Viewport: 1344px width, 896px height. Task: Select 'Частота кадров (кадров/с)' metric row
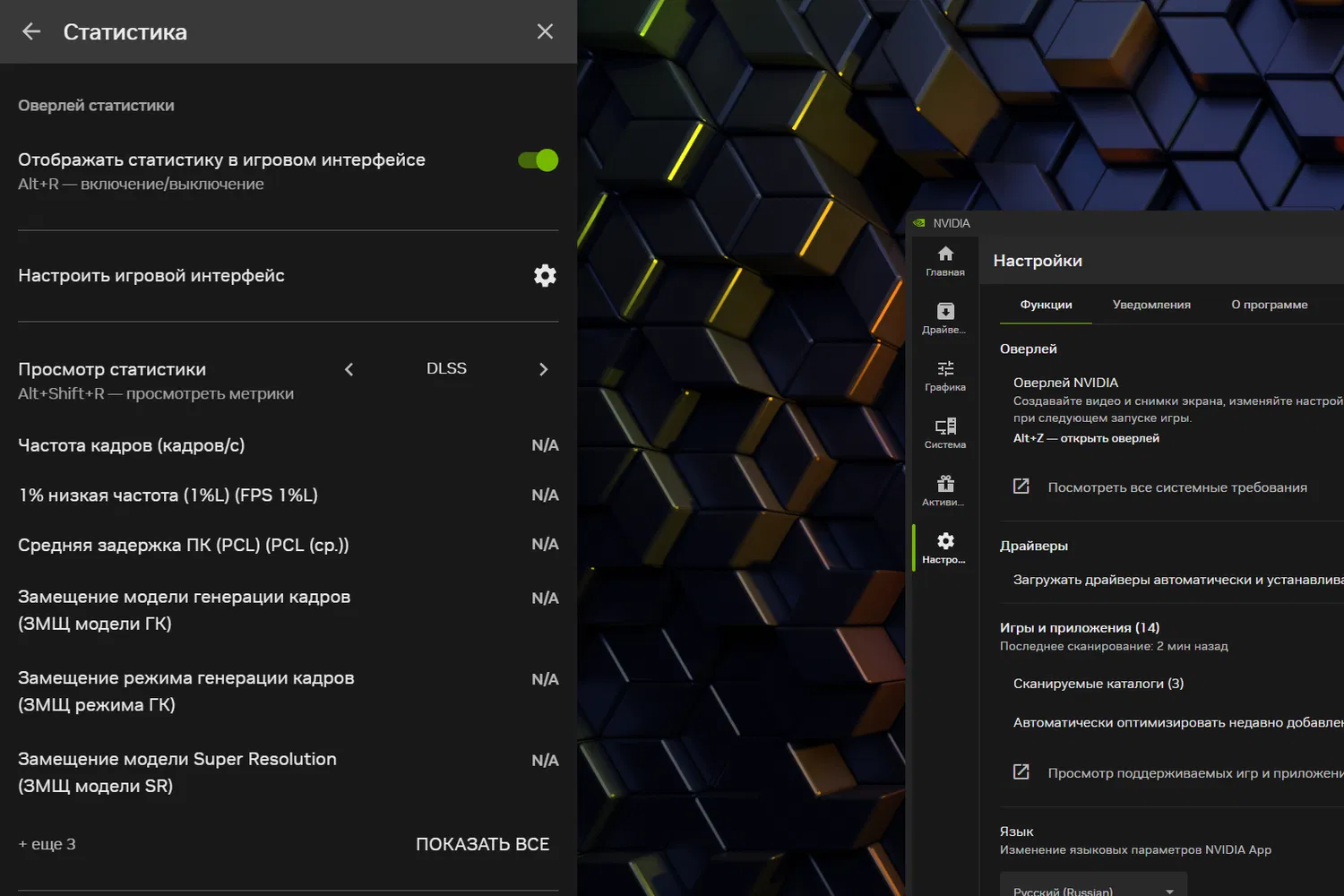(x=289, y=445)
